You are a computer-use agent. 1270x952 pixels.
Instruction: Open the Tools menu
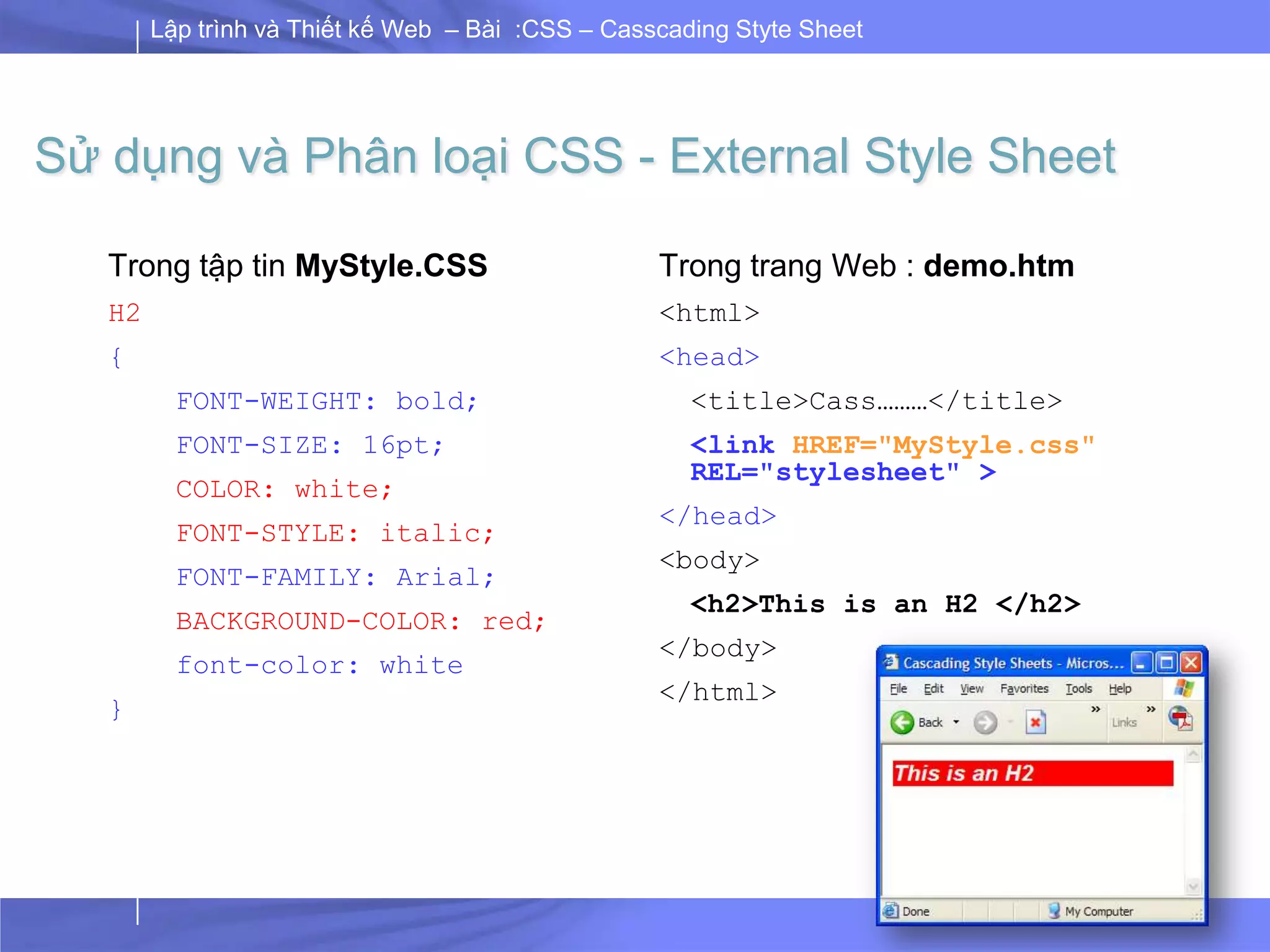tap(1079, 689)
